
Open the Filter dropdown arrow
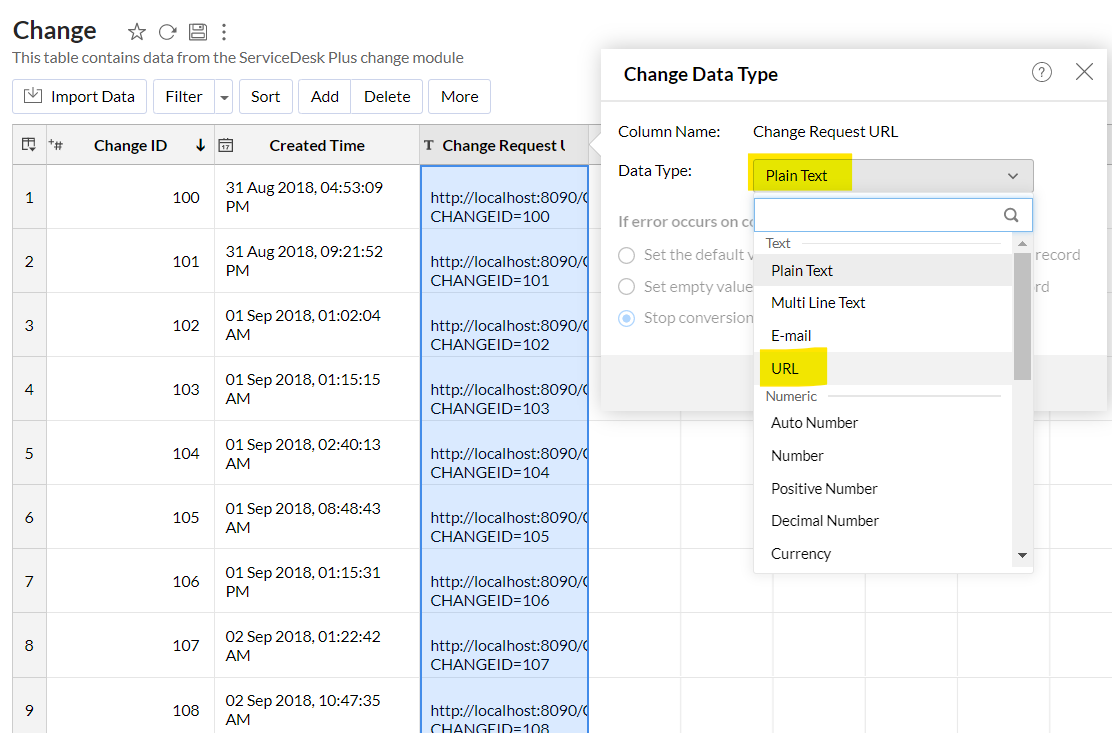tap(224, 97)
